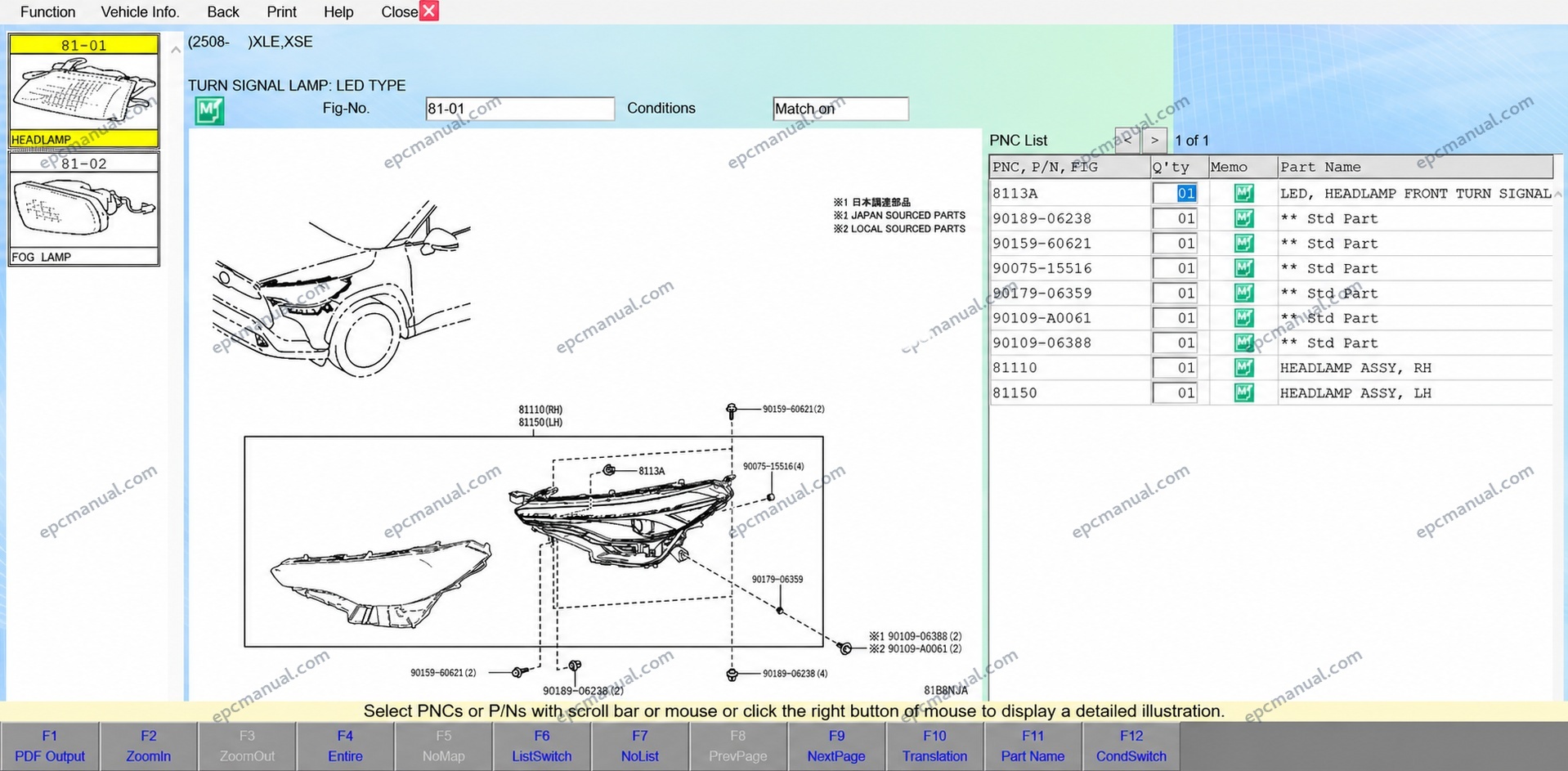1568x771 pixels.
Task: Click the Fig-No. input field
Action: [520, 109]
